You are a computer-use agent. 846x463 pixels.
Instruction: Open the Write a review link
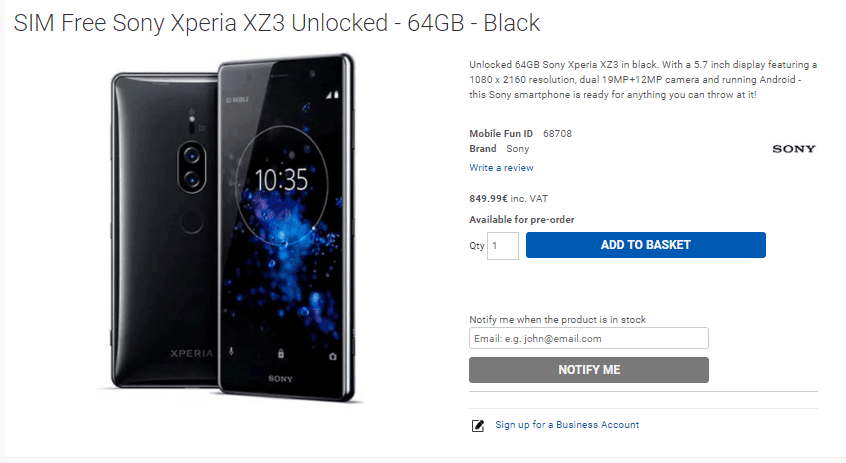point(501,168)
